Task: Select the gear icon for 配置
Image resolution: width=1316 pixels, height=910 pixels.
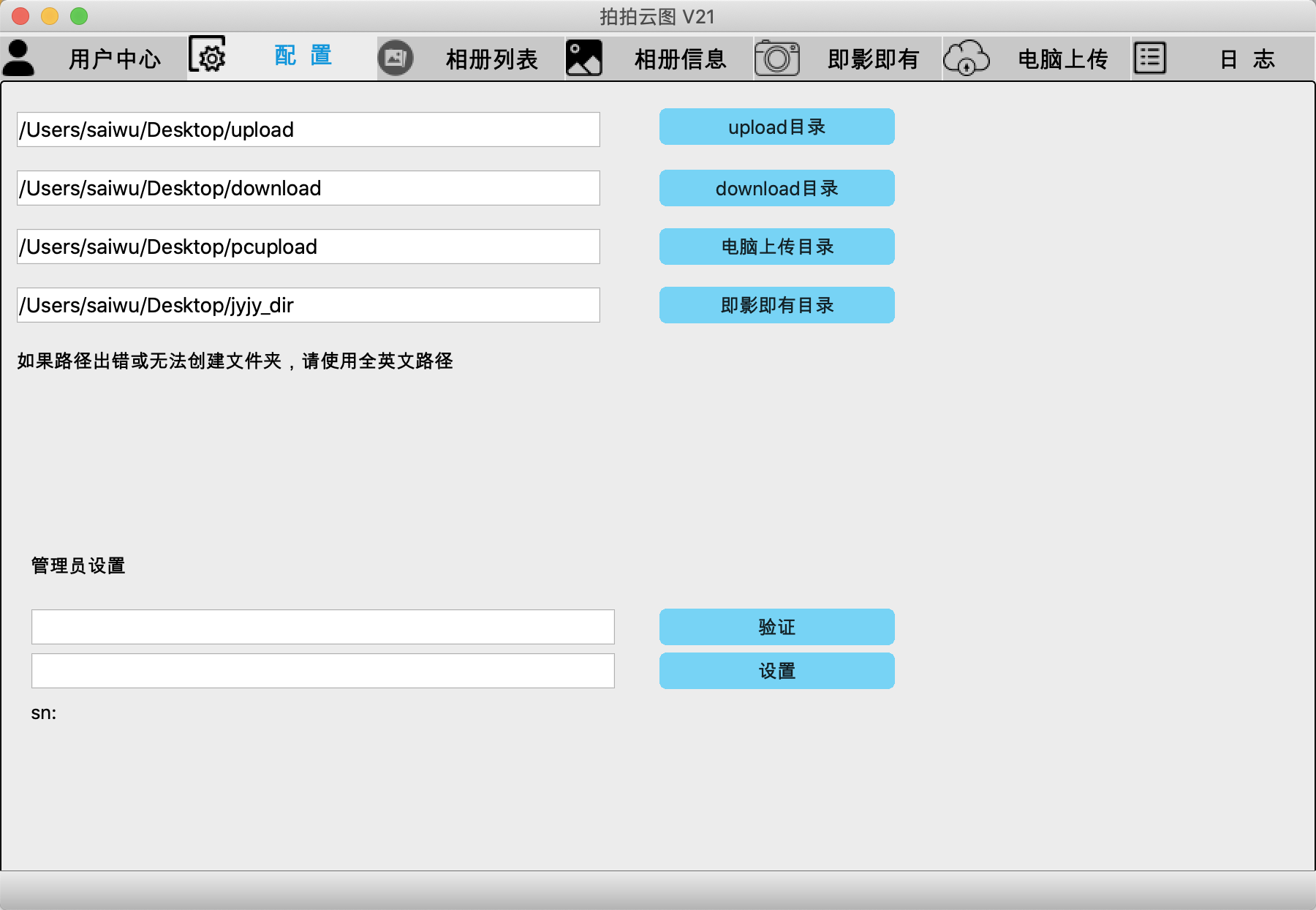Action: (208, 57)
